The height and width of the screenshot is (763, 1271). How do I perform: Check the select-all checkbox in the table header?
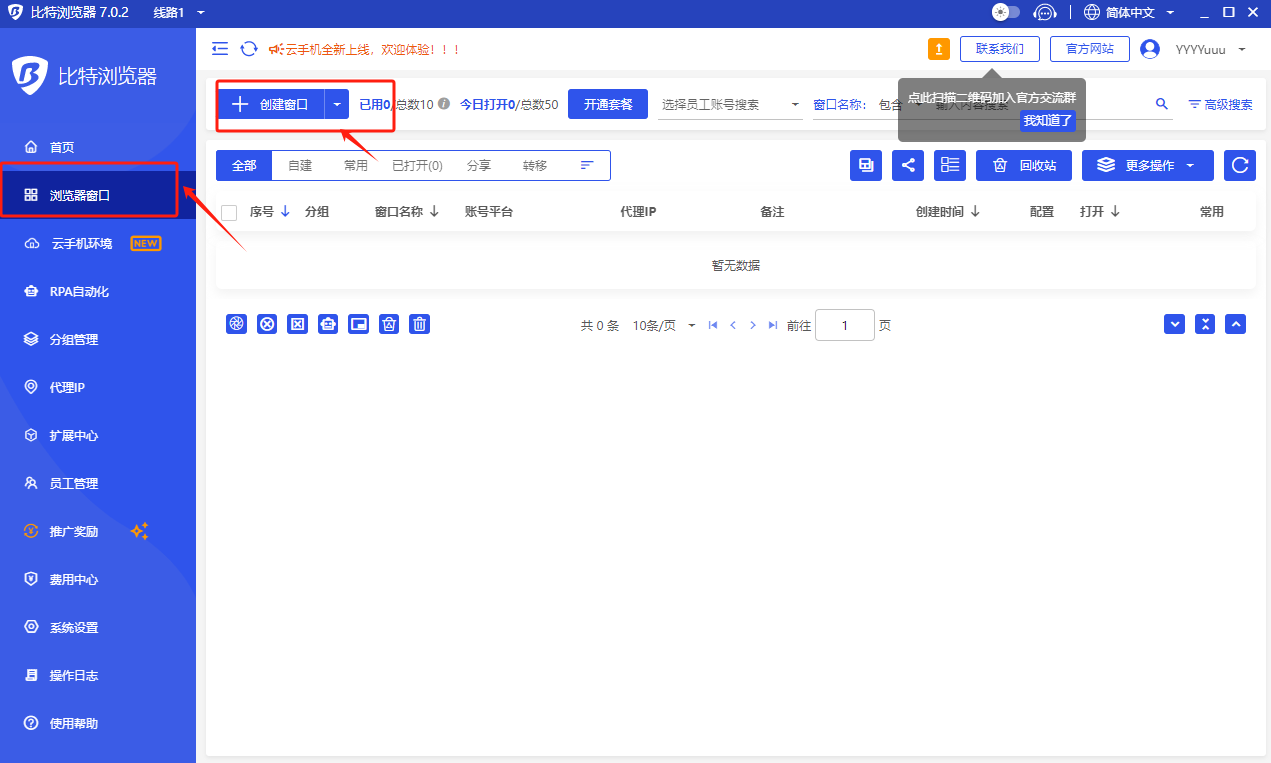tap(229, 212)
